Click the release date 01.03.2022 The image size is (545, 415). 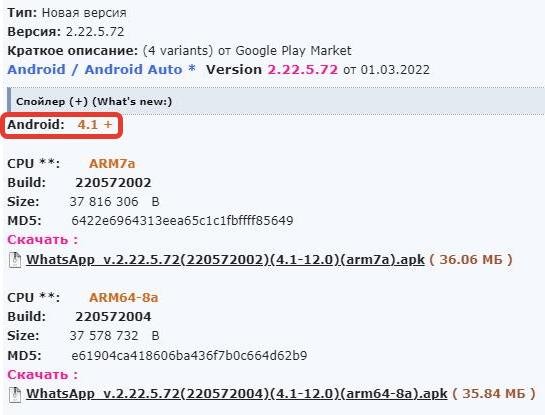(x=395, y=70)
